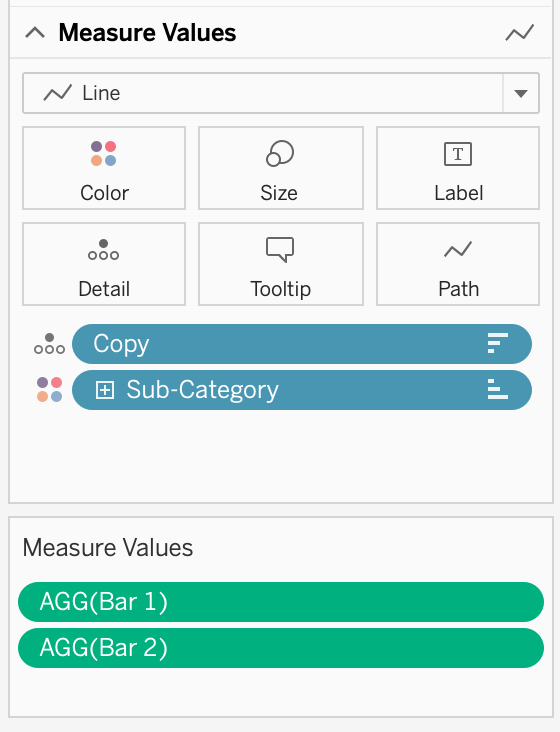Expand Sub-Category hierarchy with plus icon
Screen dimensions: 560x732
105,390
